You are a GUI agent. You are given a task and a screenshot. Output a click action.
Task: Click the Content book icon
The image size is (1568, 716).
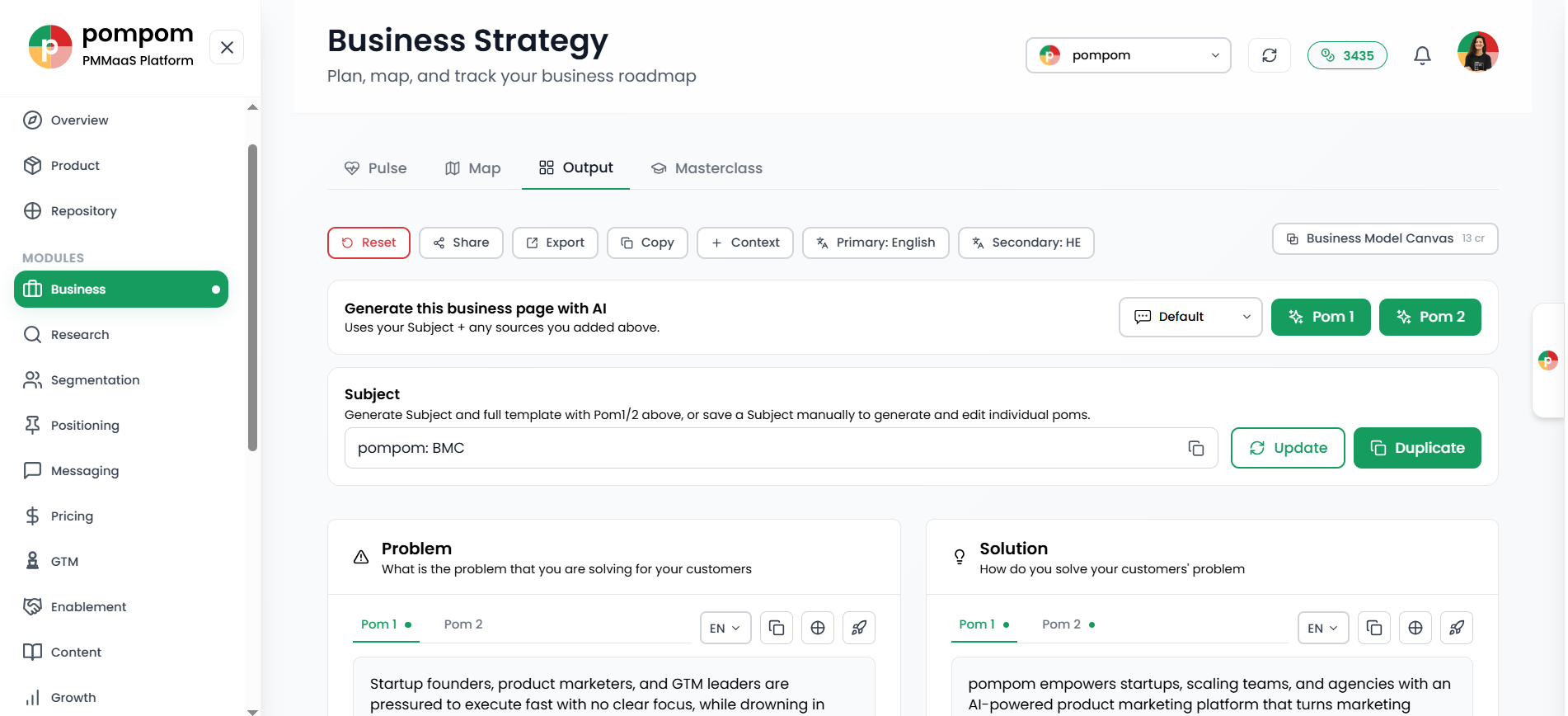(32, 652)
